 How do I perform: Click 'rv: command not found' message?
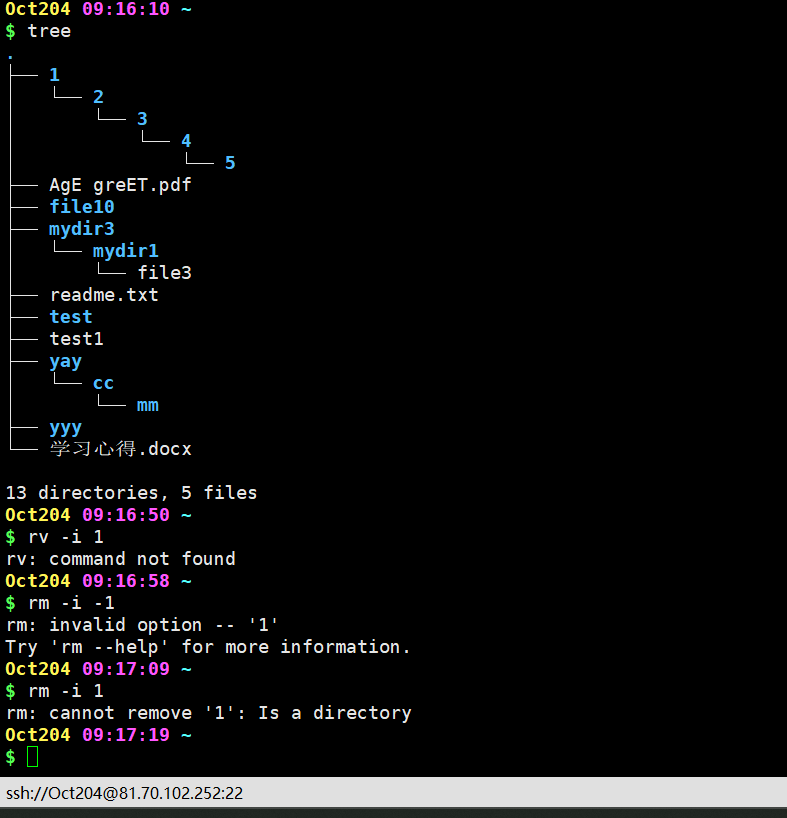pyautogui.click(x=120, y=559)
